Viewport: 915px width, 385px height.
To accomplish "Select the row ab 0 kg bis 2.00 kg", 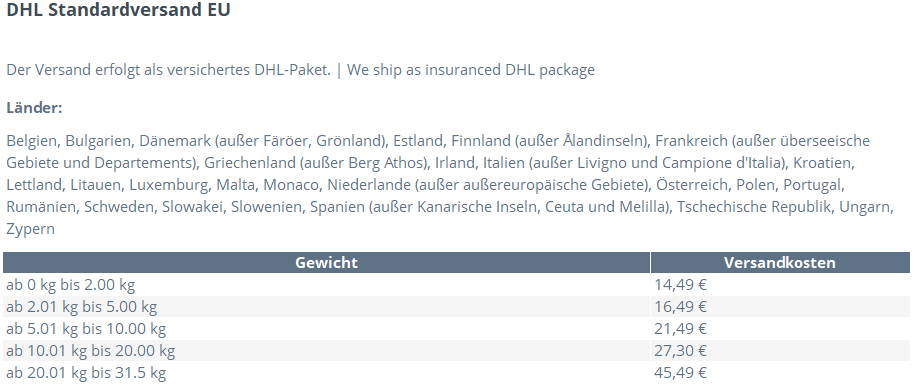I will tap(456, 285).
